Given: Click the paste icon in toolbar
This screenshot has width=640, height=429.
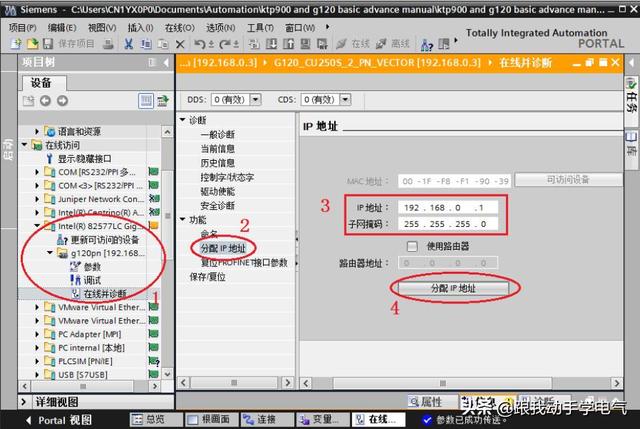Looking at the screenshot, I should (163, 43).
